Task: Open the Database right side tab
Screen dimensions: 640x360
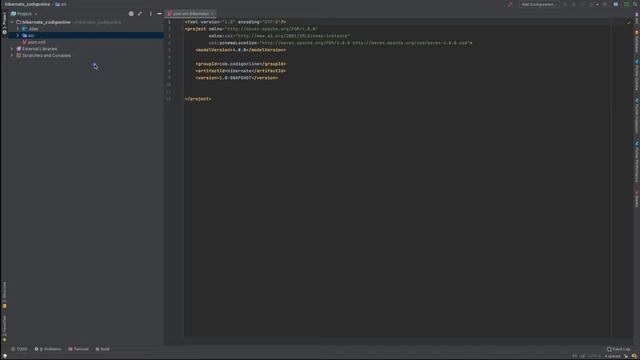Action: tap(636, 42)
